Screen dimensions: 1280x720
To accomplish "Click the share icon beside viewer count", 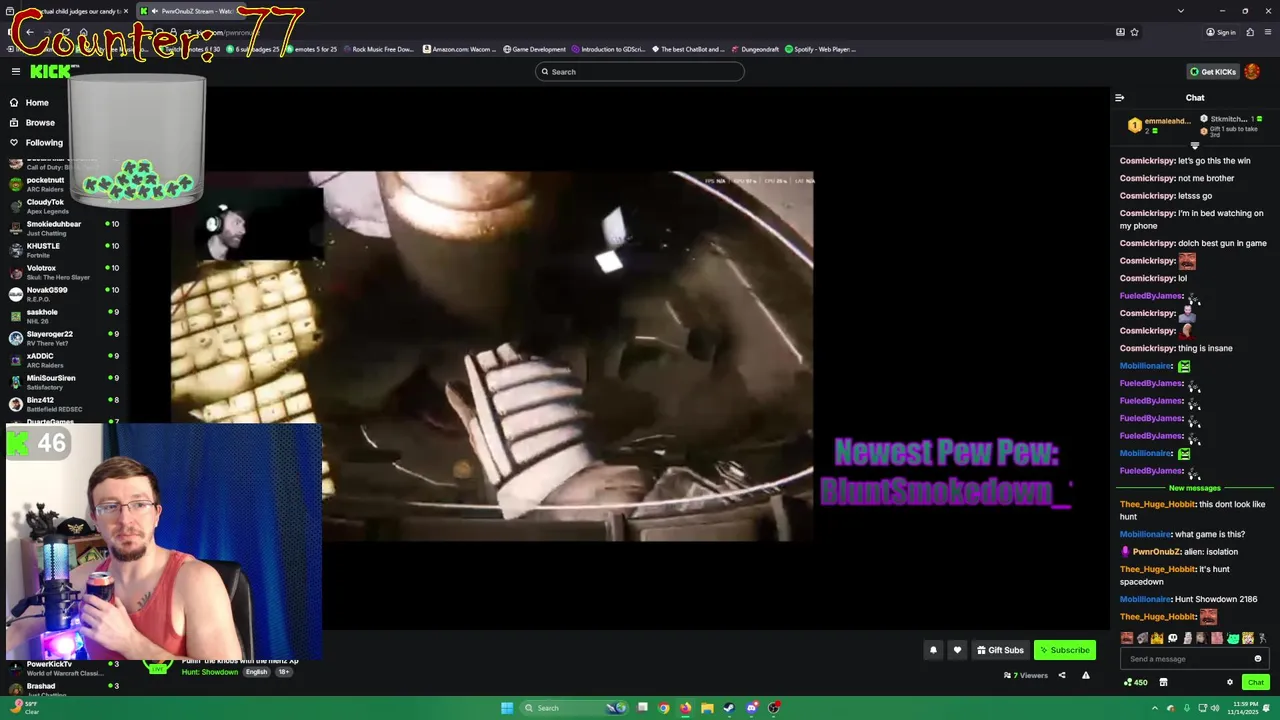I will click(x=1062, y=675).
